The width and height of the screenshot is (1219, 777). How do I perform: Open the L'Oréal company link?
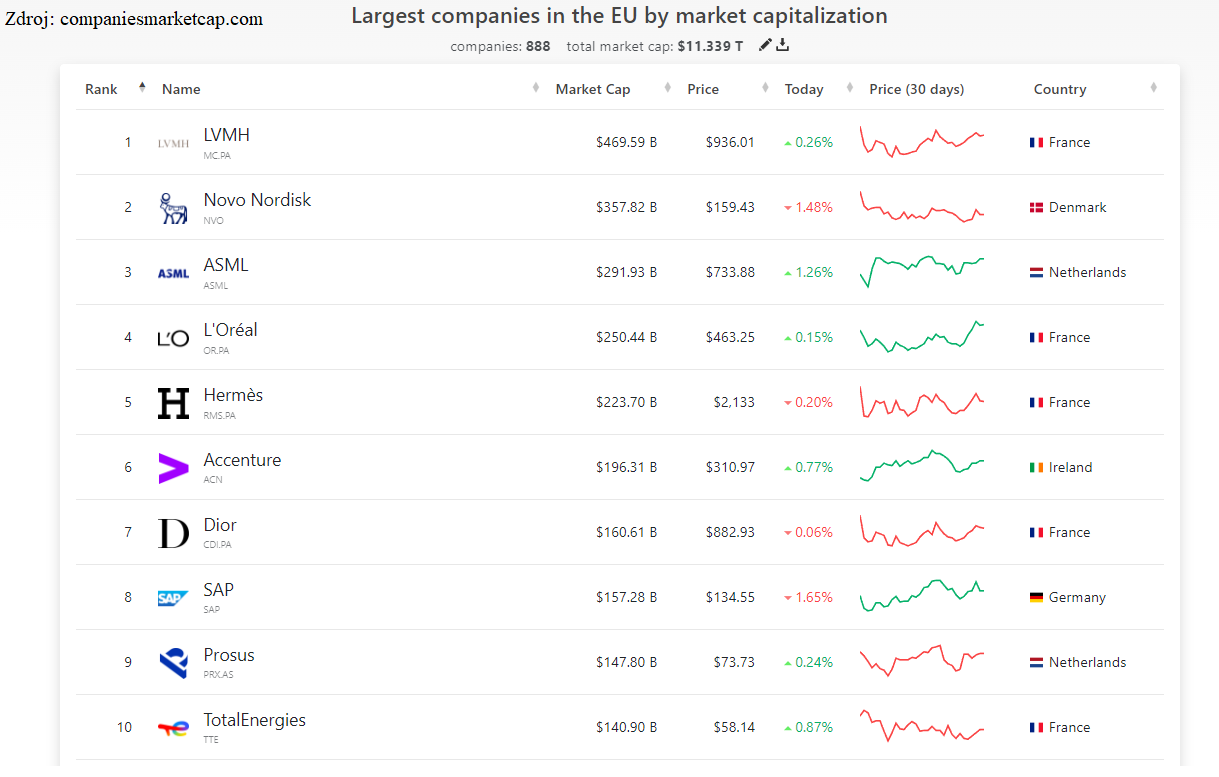tap(230, 330)
